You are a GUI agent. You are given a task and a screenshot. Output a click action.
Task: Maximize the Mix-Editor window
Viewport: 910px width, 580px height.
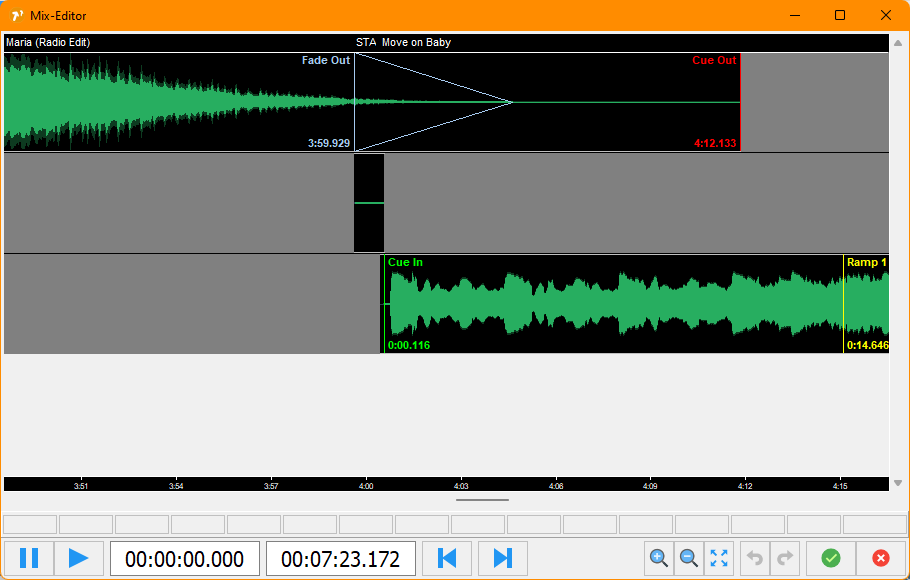pos(840,16)
